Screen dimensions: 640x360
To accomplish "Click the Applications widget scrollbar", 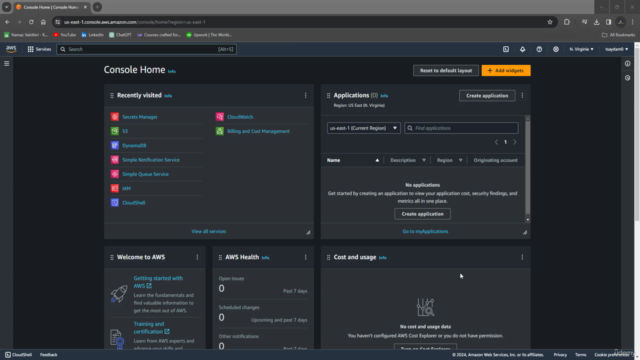I will pos(527,169).
